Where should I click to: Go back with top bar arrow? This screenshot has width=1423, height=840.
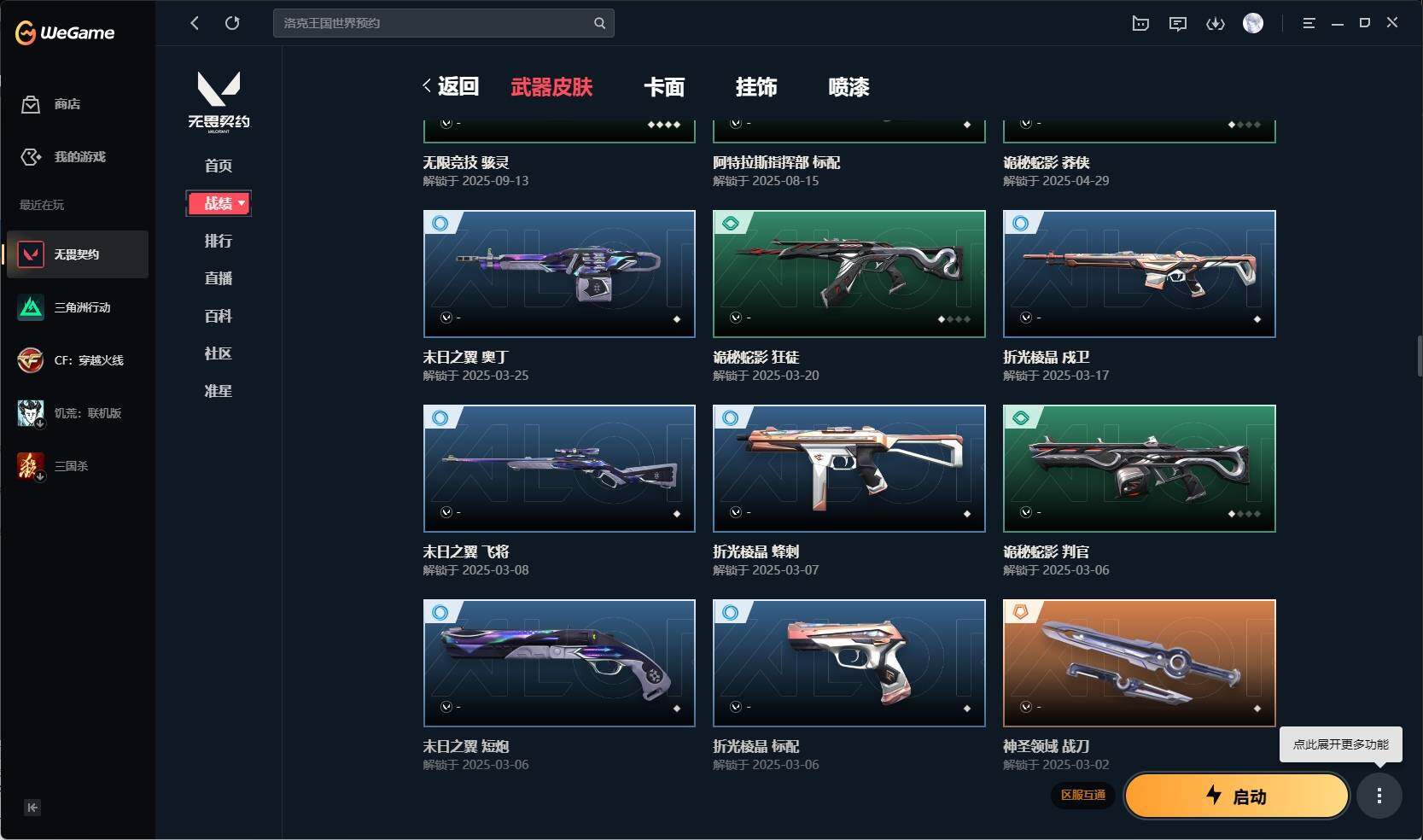[x=195, y=23]
